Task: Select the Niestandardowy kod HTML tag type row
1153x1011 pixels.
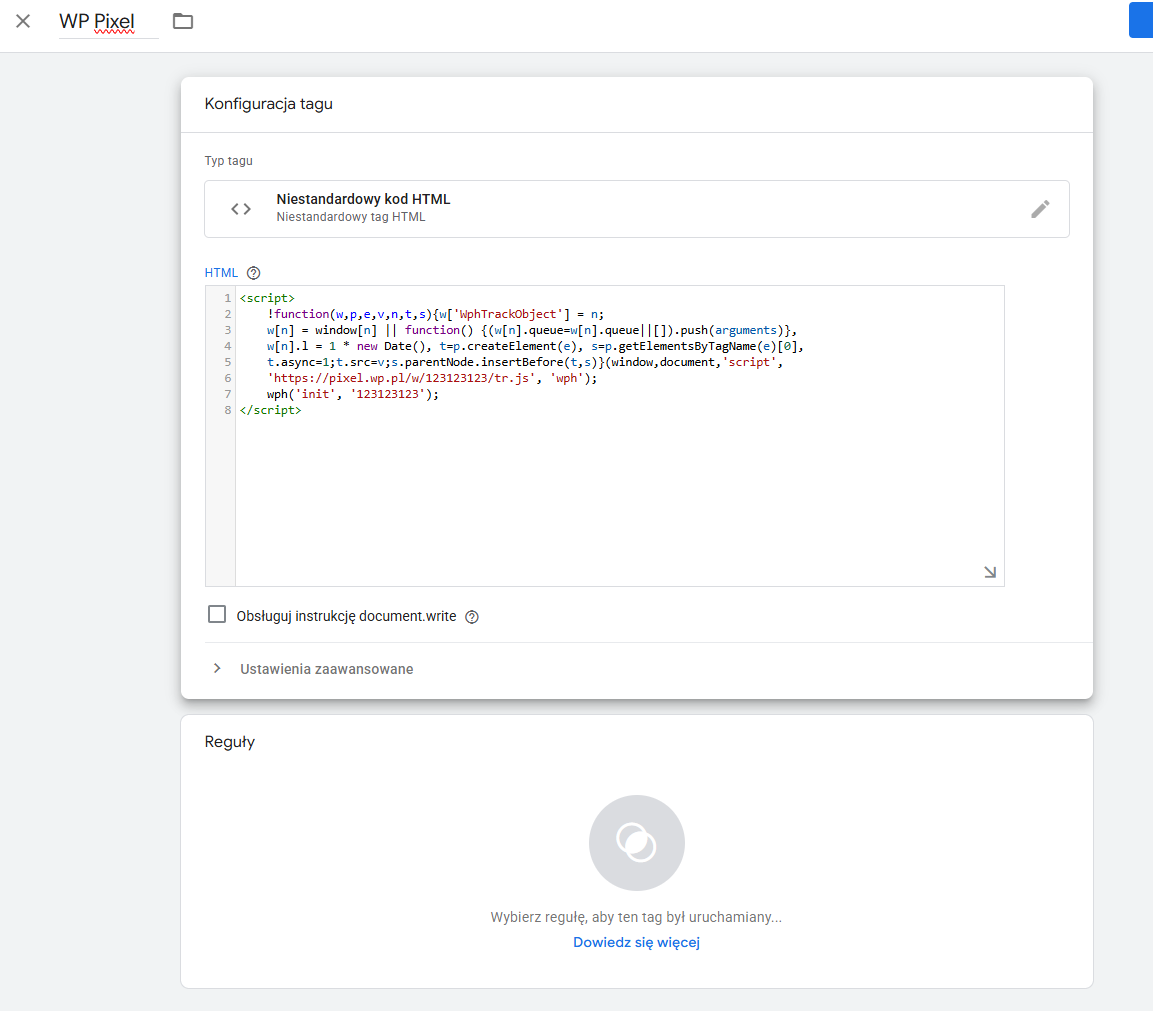Action: coord(637,209)
